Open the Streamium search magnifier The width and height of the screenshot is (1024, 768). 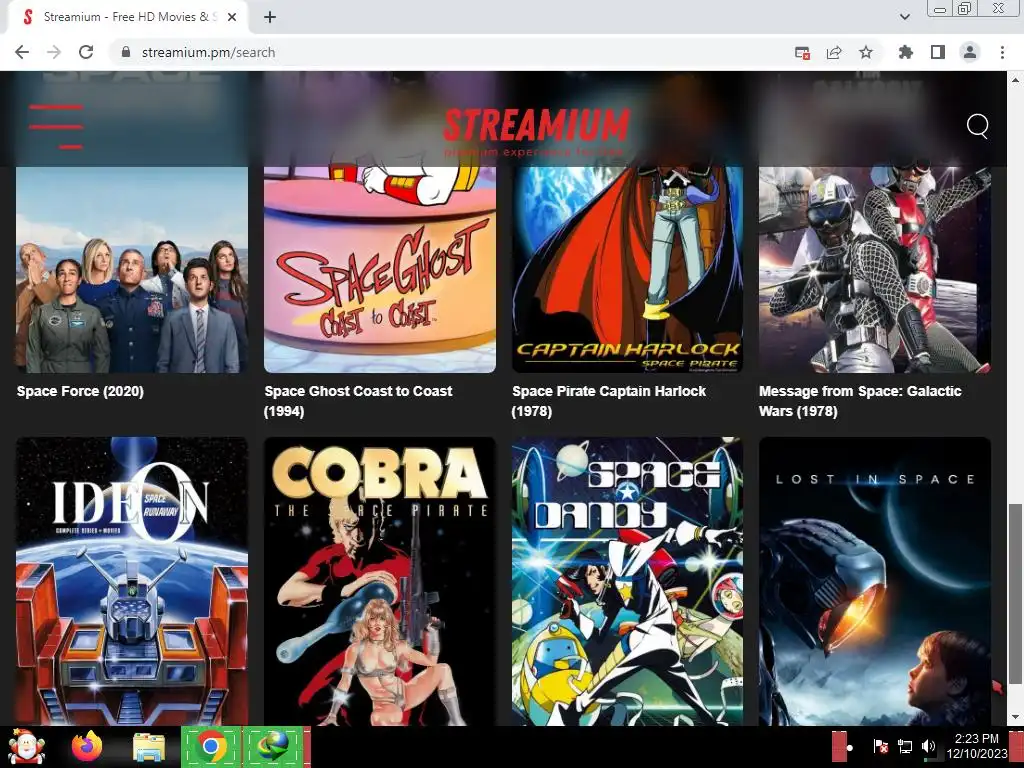point(977,125)
